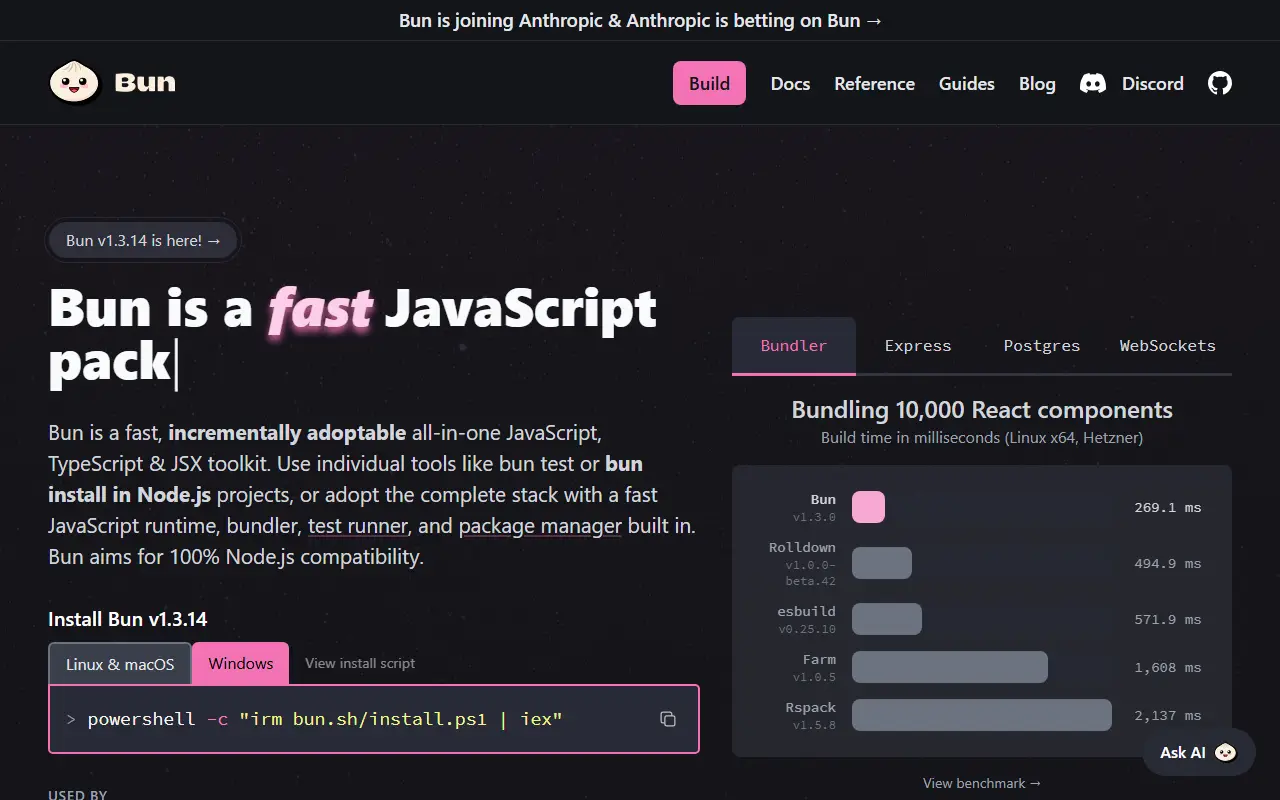This screenshot has height=800, width=1280.
Task: Click the pink Bun benchmark bar
Action: tap(868, 507)
